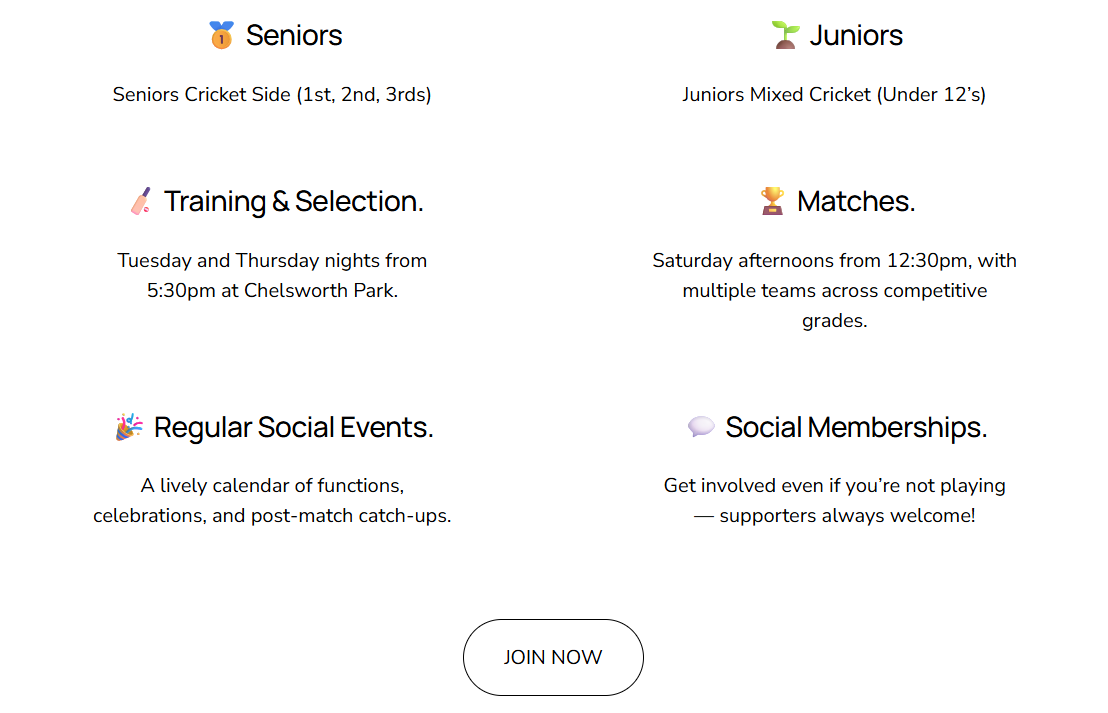Click the gold medal icon beside Seniors
The image size is (1108, 713).
[x=221, y=36]
